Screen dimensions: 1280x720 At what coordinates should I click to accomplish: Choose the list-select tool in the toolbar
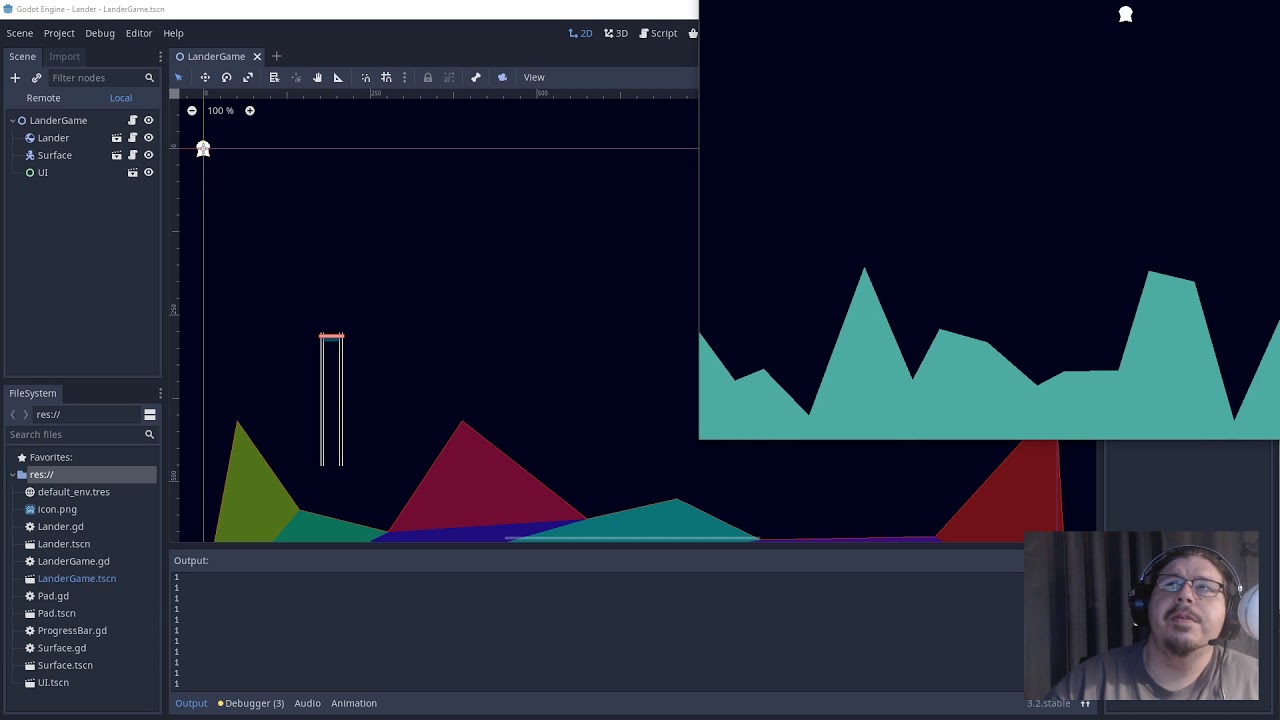[x=274, y=78]
